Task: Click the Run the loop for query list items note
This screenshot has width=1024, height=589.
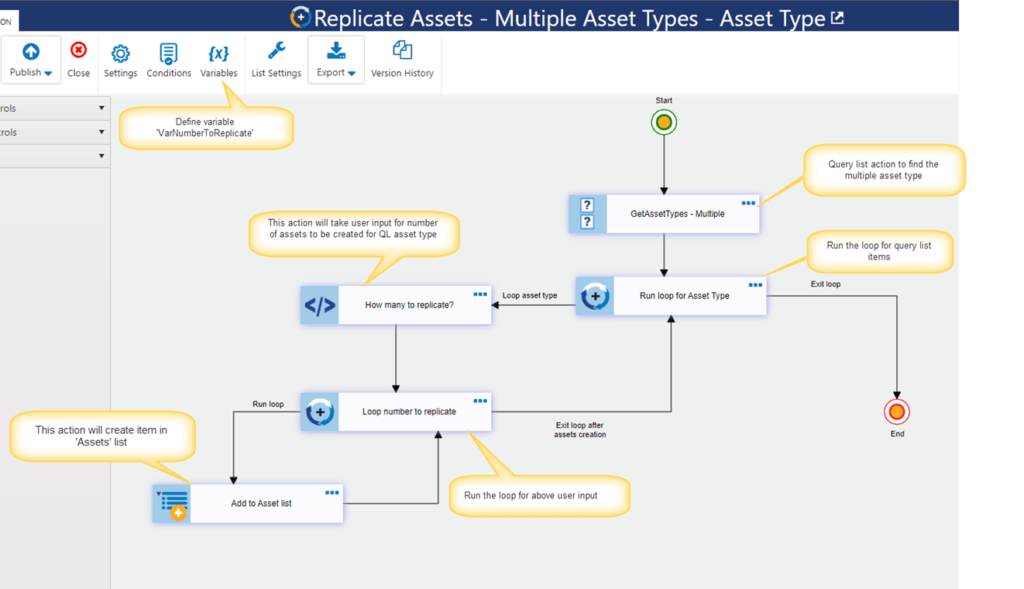Action: coord(880,251)
